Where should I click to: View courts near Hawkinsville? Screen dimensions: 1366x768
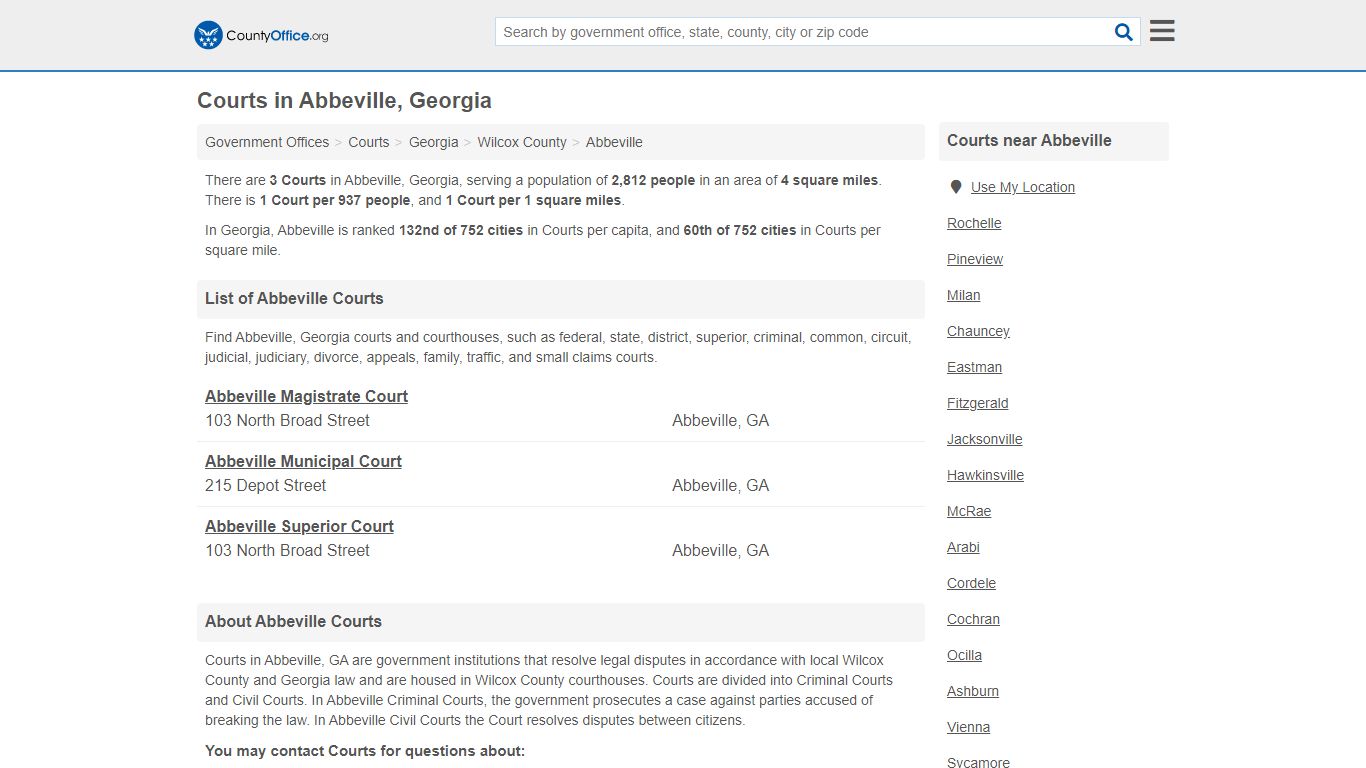point(985,475)
